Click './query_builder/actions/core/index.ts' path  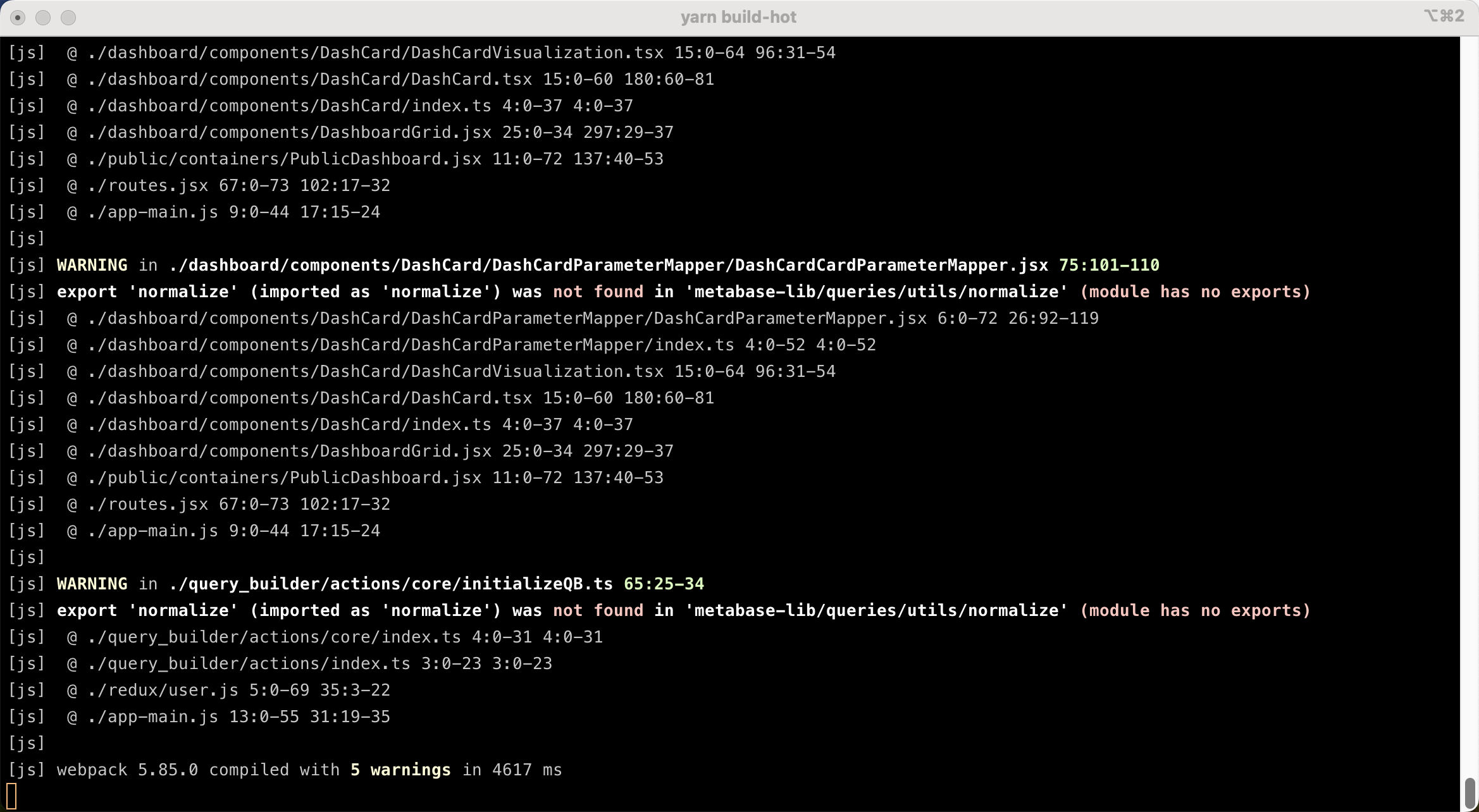point(274,637)
